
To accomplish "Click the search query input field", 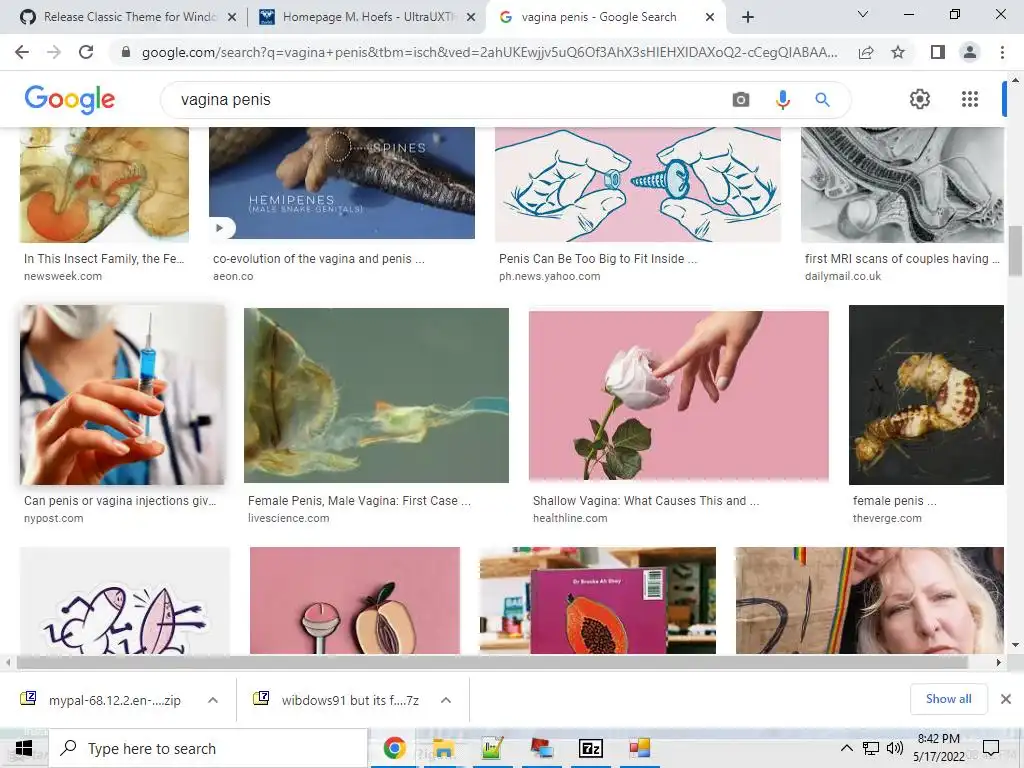I will click(451, 99).
